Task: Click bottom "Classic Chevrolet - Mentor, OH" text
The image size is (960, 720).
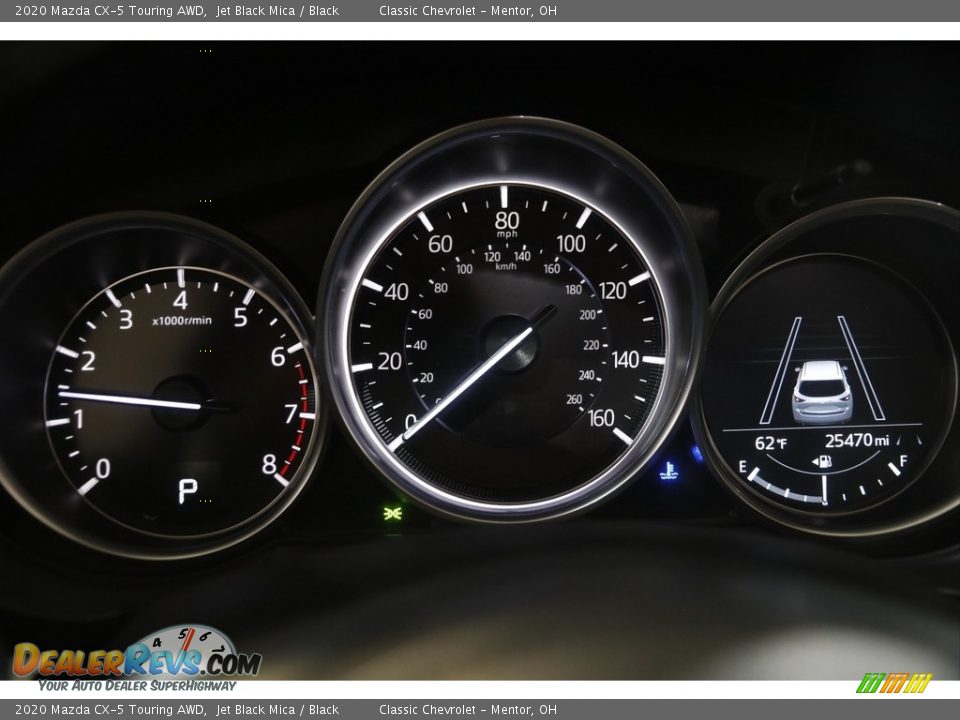Action: pos(467,710)
